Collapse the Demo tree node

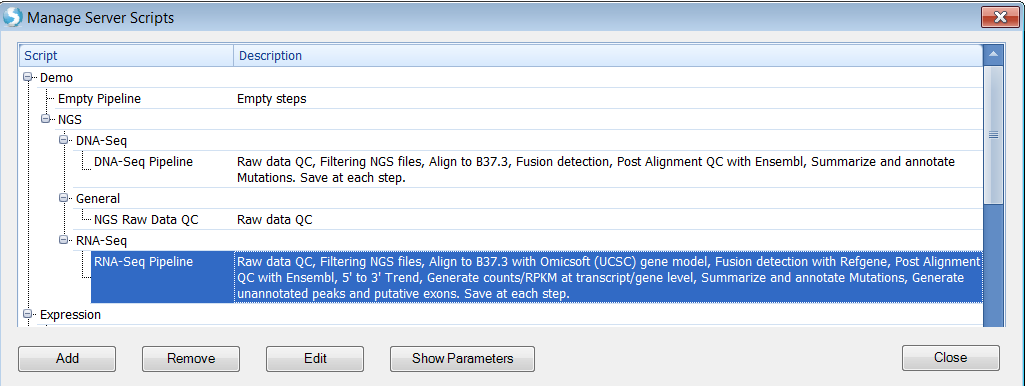click(x=27, y=77)
